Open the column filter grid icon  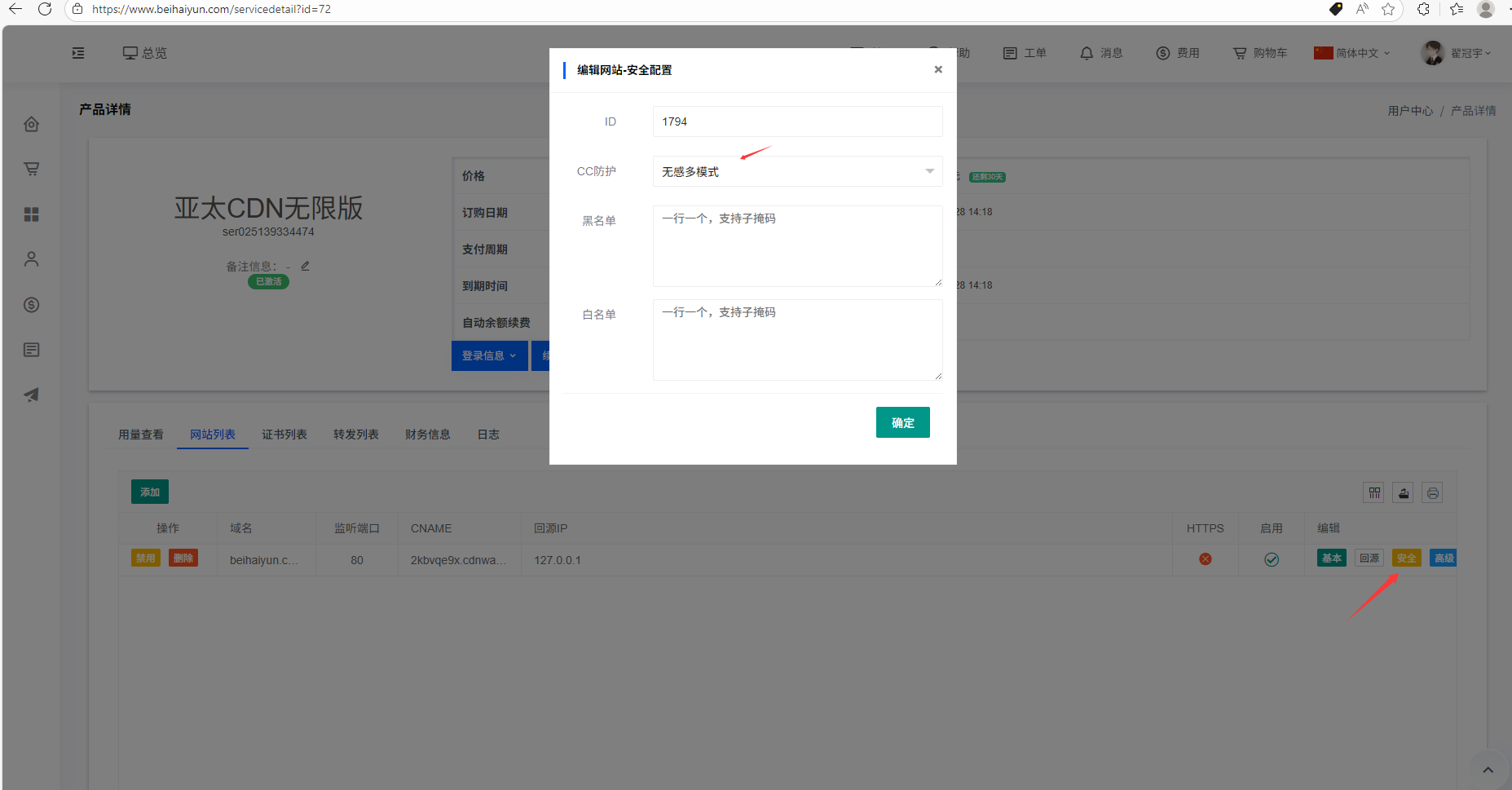coord(1374,492)
